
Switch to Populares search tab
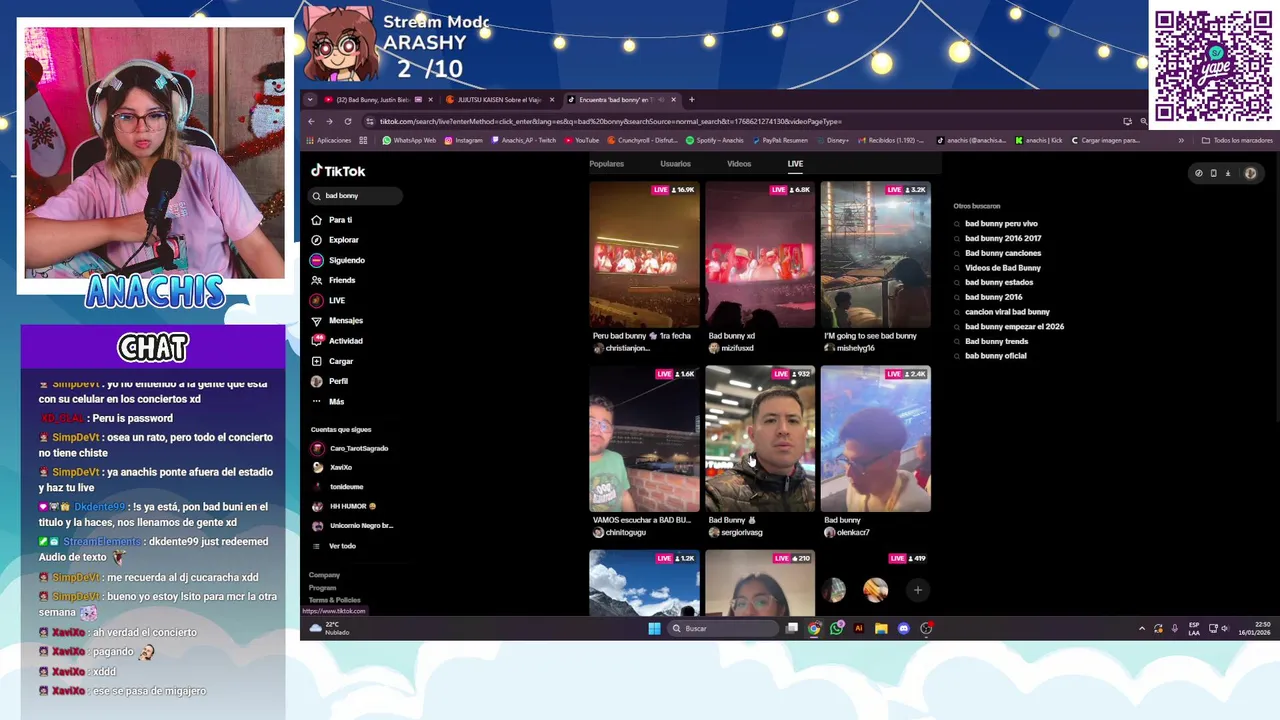[606, 164]
